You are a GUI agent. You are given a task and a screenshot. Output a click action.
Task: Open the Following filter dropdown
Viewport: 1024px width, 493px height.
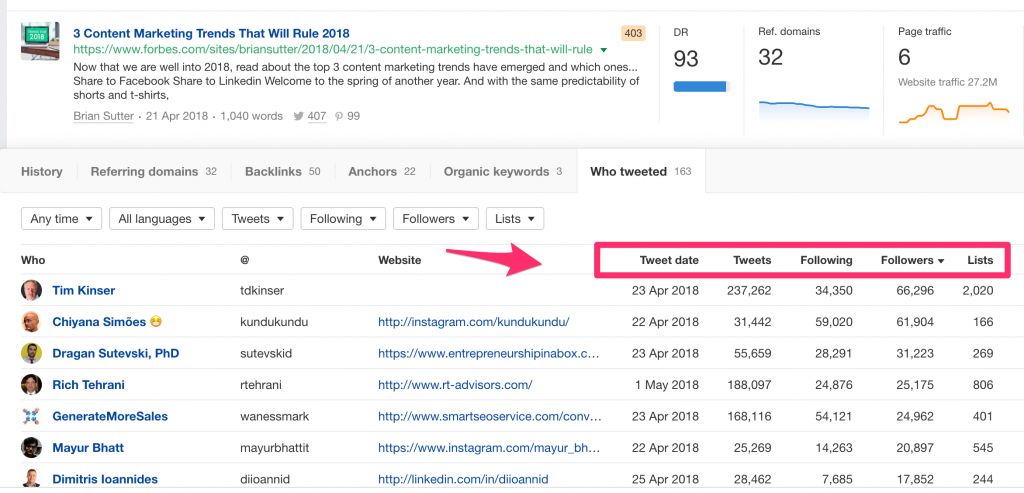click(343, 219)
